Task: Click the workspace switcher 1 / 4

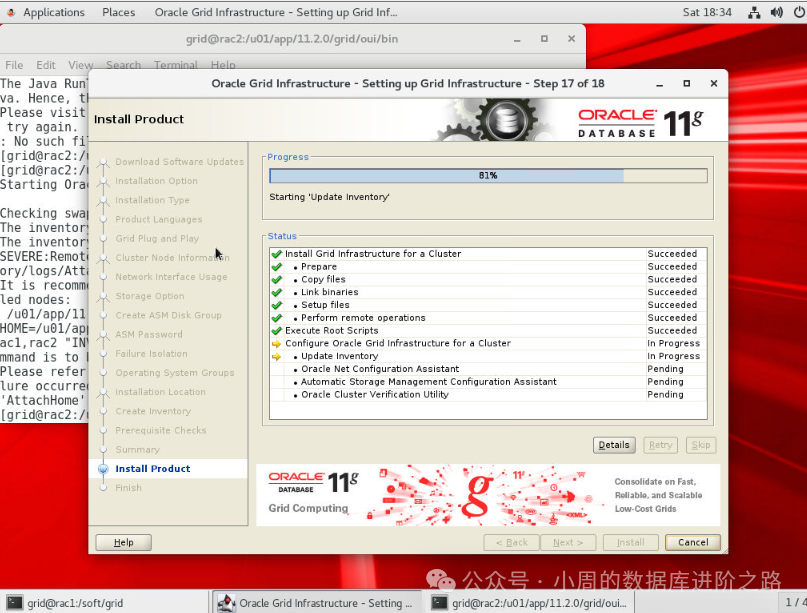Action: pyautogui.click(x=792, y=602)
